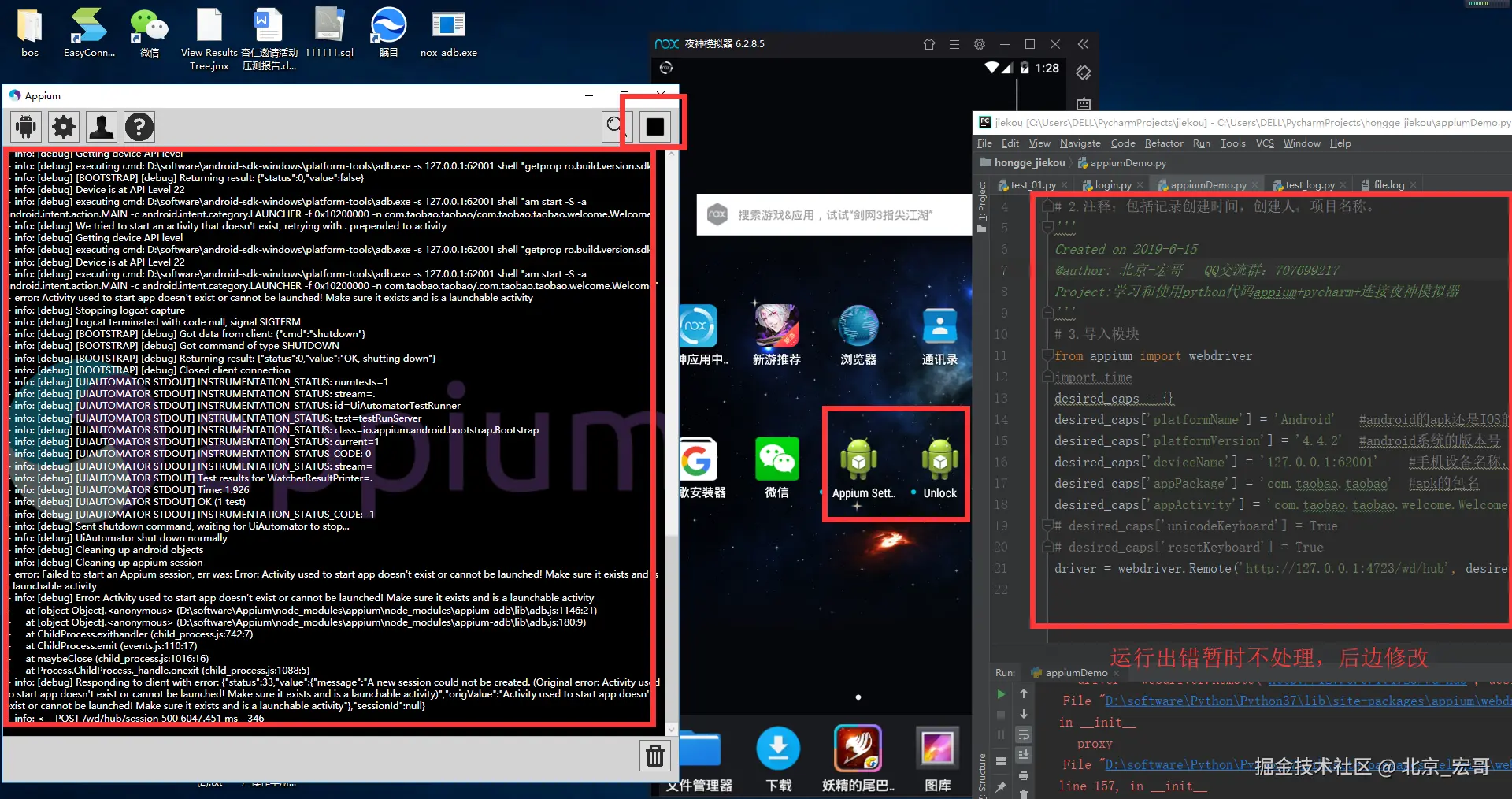
Task: Open the Nox hamburger menu
Action: pos(954,44)
